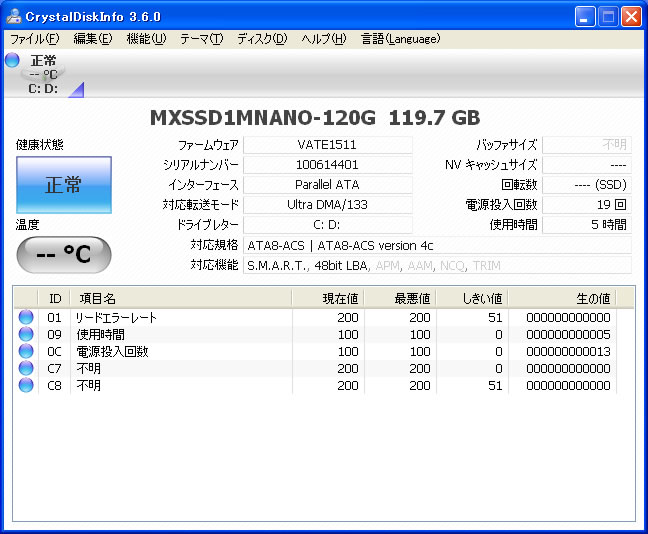The height and width of the screenshot is (534, 648).
Task: Click the 正常 text in disk selector bar
Action: point(43,61)
